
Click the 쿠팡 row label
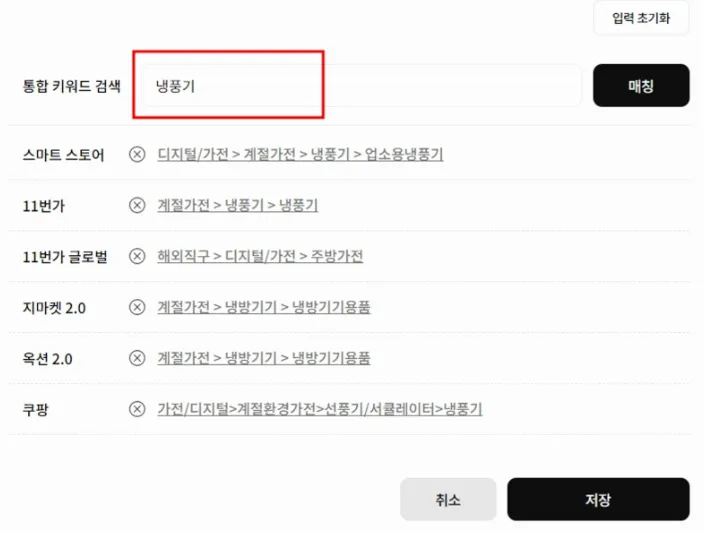coord(37,409)
